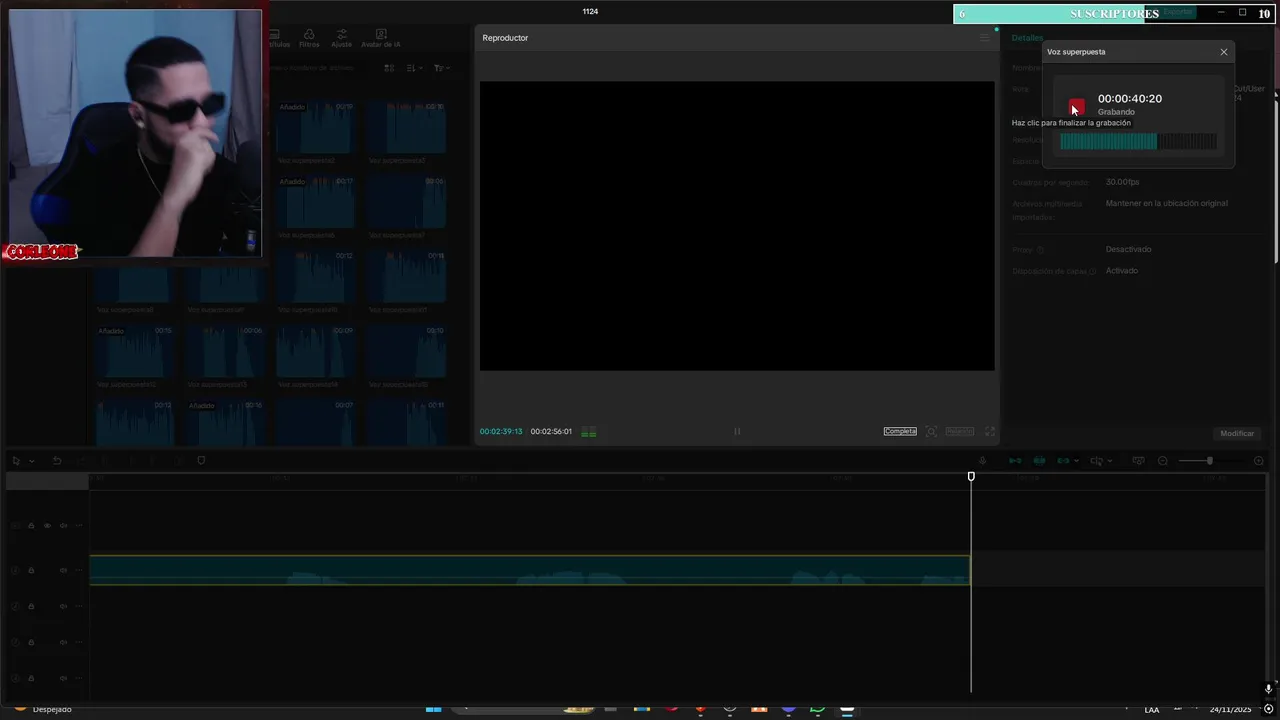
Task: Click the timeline microphone record icon
Action: click(x=983, y=461)
